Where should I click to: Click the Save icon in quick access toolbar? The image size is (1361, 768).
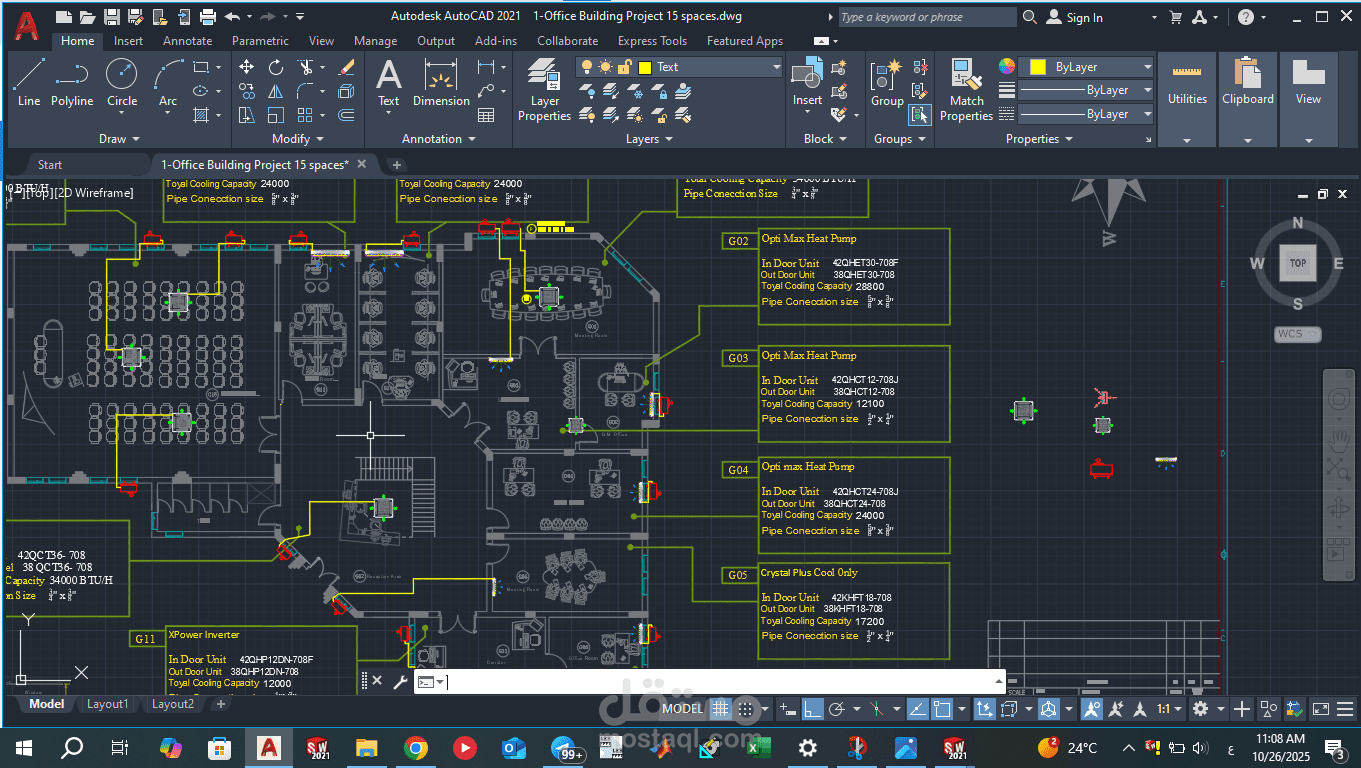(x=112, y=17)
